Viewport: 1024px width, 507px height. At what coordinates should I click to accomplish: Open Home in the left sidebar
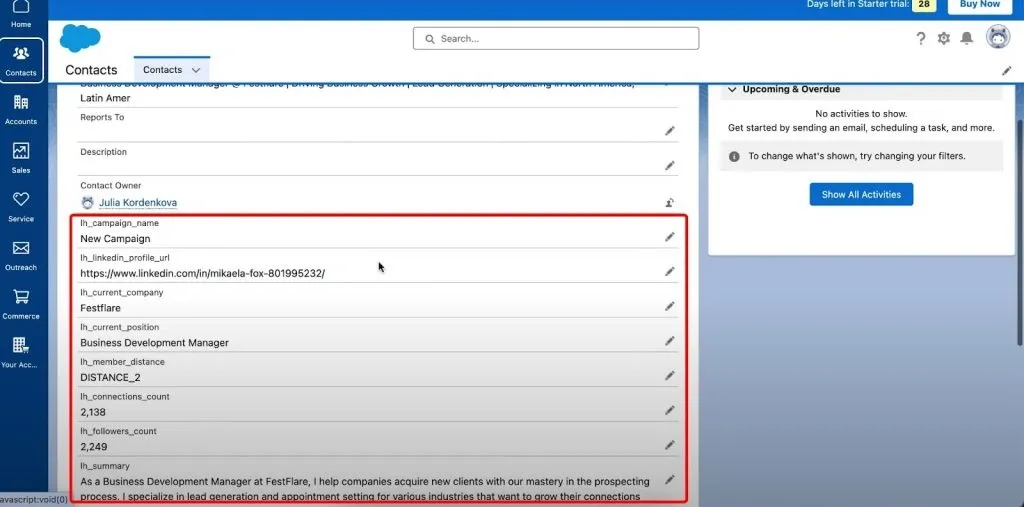(21, 14)
